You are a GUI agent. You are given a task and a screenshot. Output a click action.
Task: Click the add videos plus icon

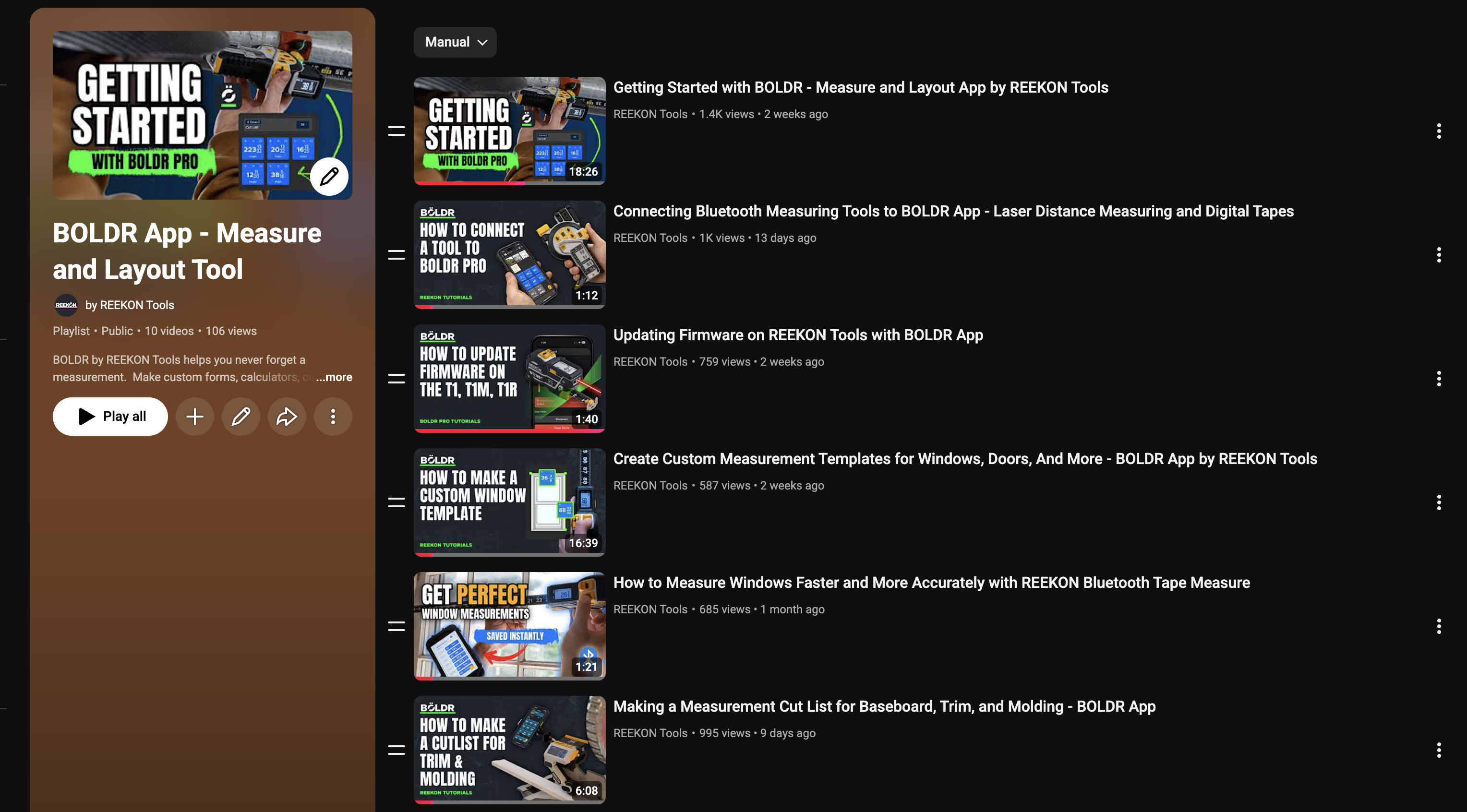click(x=195, y=416)
